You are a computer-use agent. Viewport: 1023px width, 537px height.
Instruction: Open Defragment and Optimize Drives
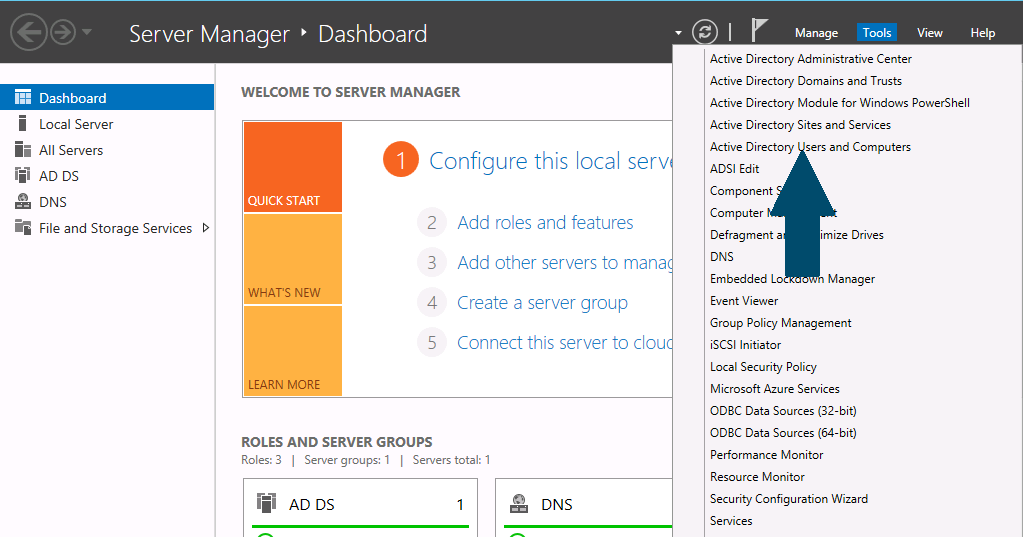(x=797, y=235)
